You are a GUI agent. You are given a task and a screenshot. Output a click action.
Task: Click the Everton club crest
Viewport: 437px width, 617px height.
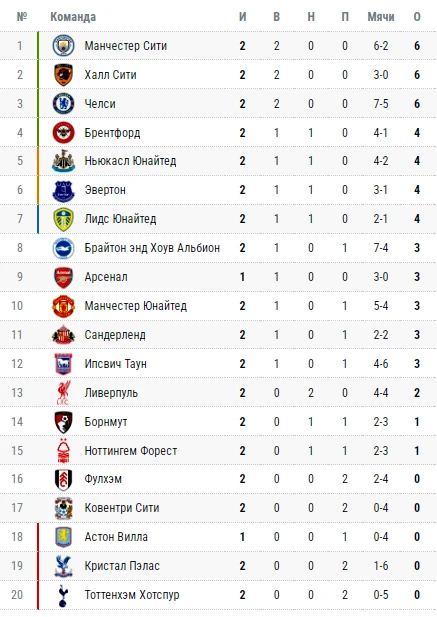pos(63,190)
